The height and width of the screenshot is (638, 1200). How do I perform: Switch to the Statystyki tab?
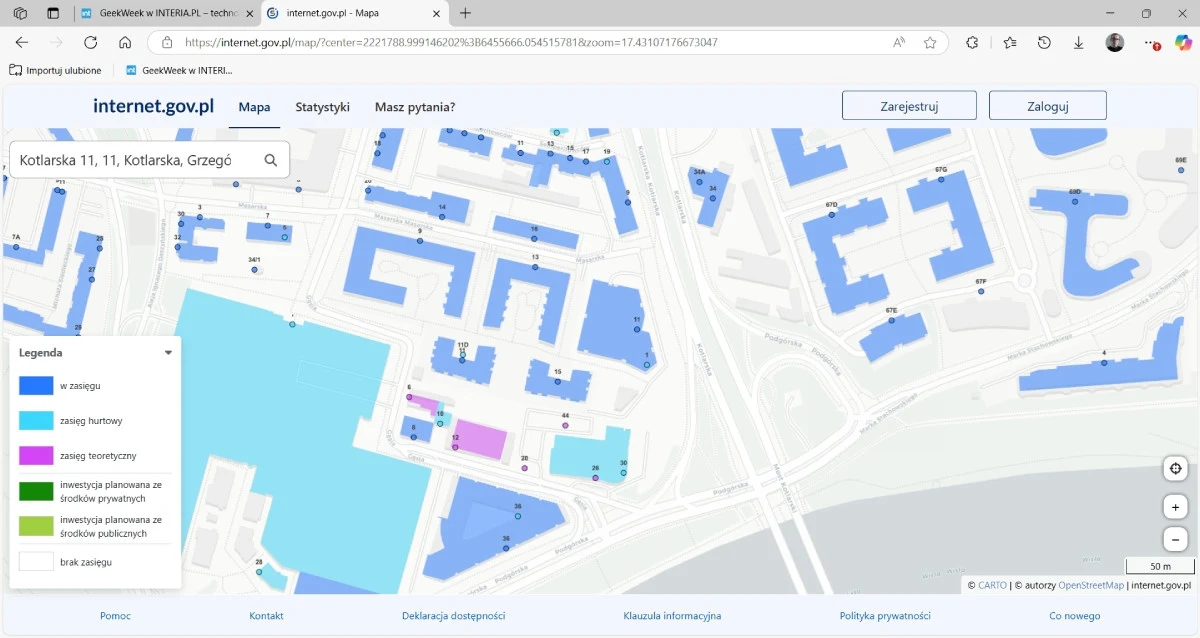click(322, 106)
